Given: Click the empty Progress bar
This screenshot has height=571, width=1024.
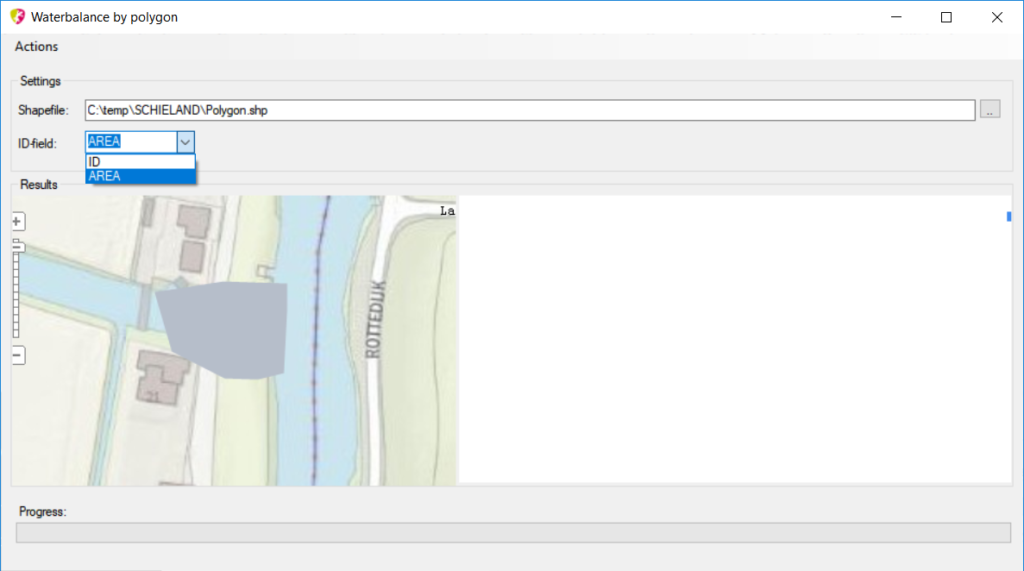Looking at the screenshot, I should (511, 532).
